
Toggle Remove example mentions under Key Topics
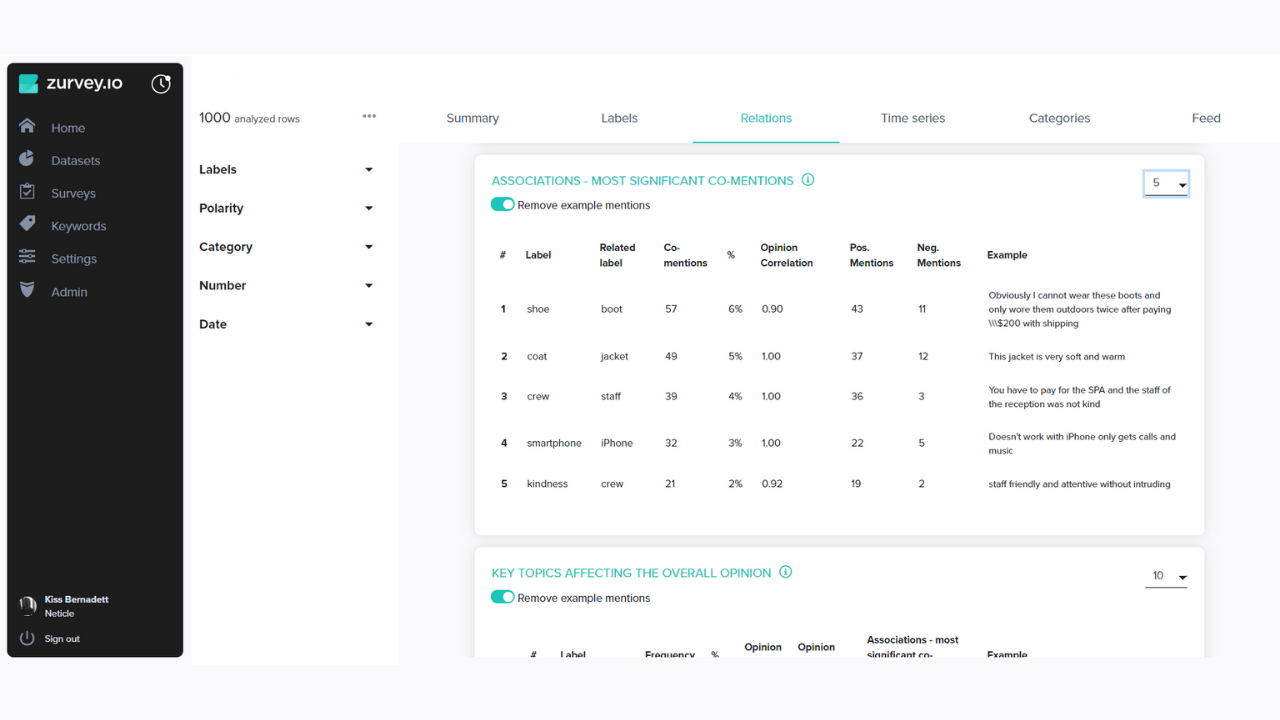[502, 597]
